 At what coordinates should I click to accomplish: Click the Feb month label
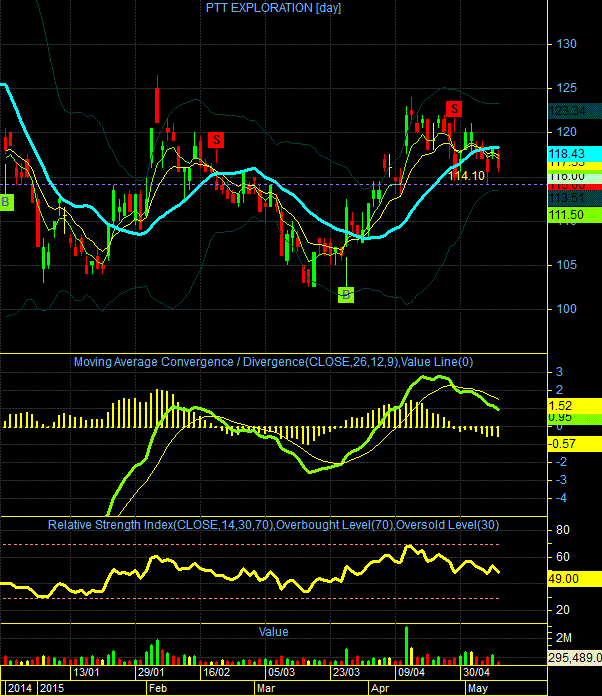click(x=158, y=688)
